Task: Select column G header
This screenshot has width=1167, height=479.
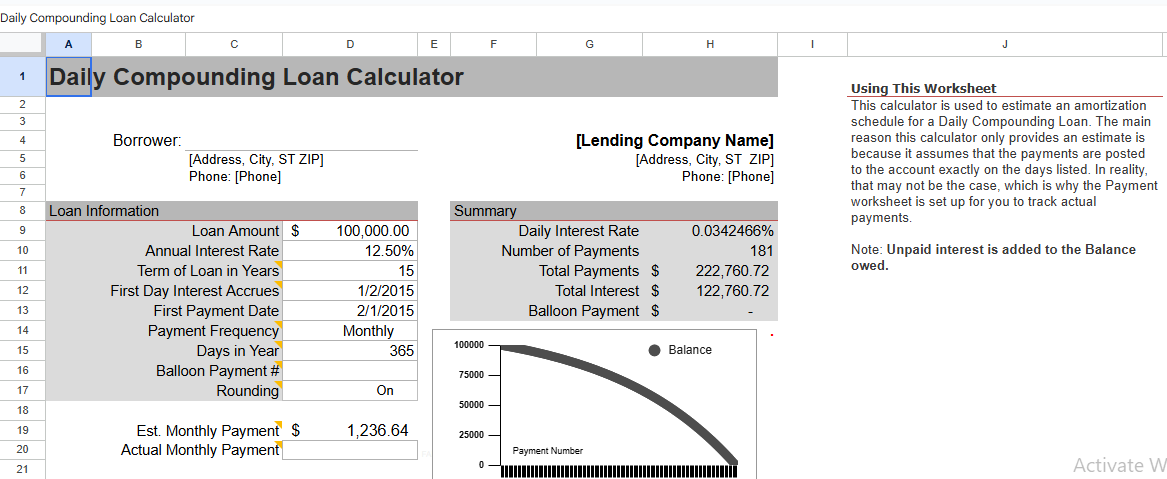Action: click(x=589, y=45)
